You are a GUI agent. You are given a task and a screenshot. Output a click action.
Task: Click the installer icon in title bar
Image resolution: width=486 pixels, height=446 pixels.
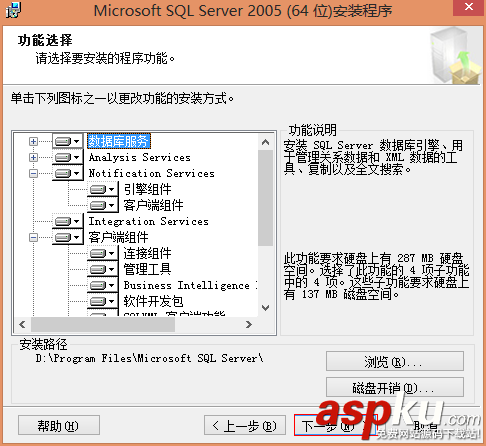point(14,10)
